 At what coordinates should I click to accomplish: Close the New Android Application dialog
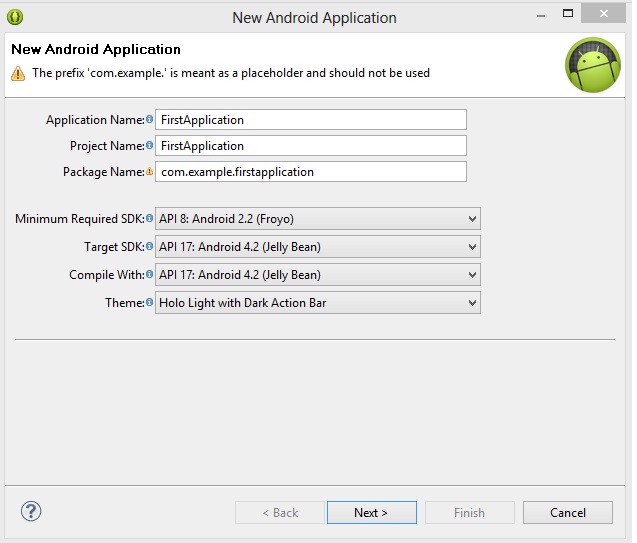tap(603, 14)
